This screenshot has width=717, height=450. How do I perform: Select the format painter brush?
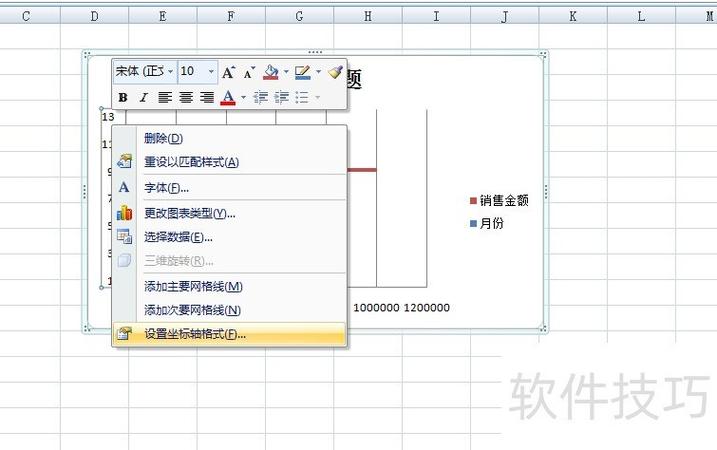(336, 72)
